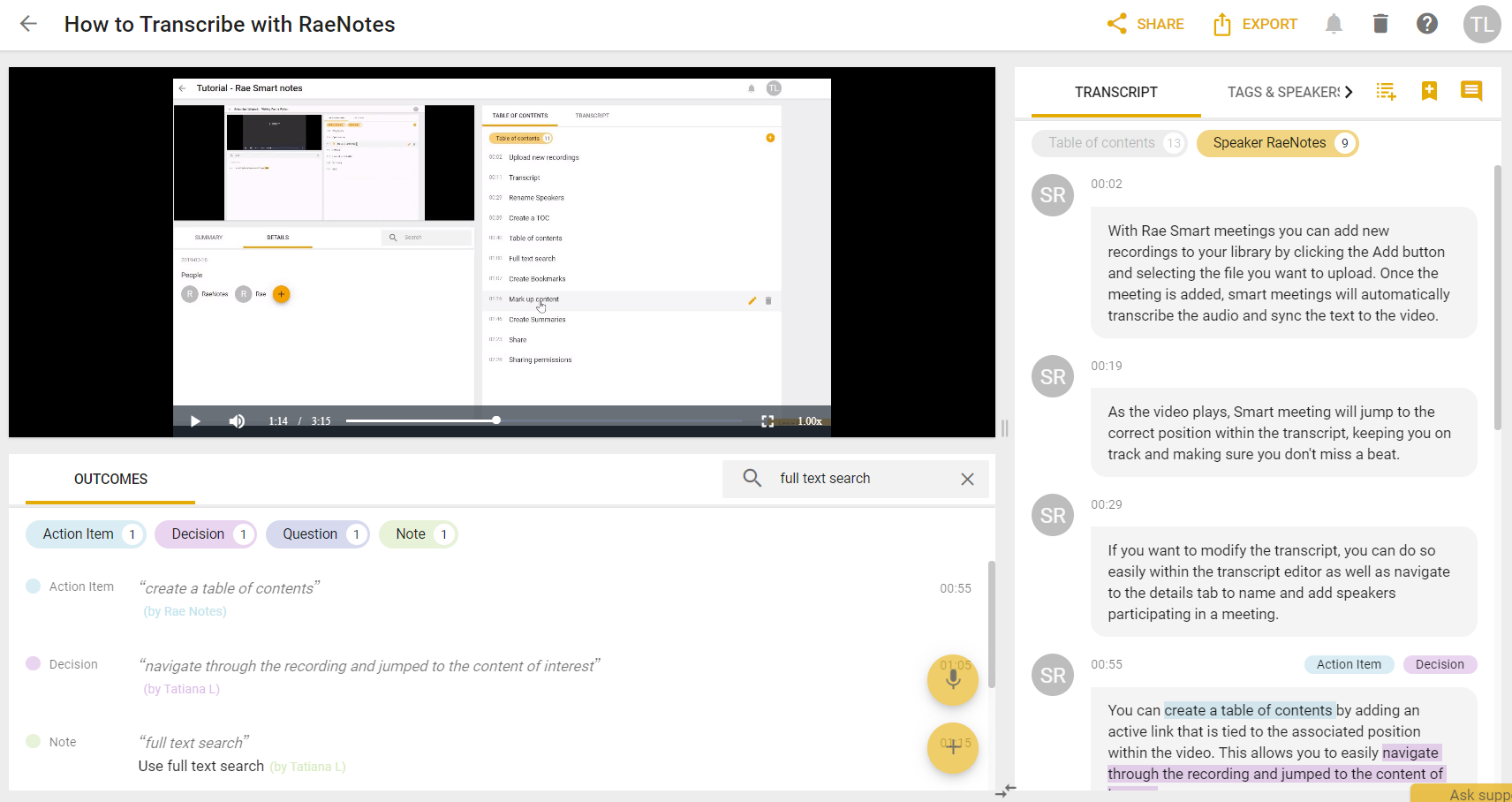Toggle the Speaker RaeNotes filter chip

coord(1276,143)
